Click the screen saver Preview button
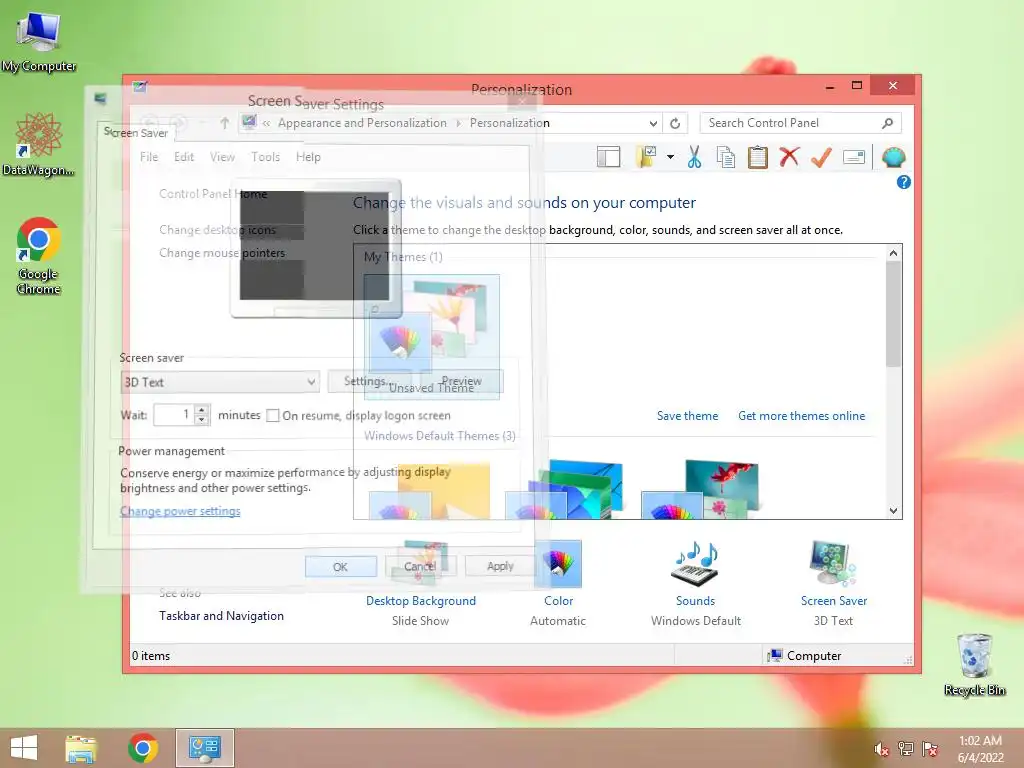The width and height of the screenshot is (1024, 768). coord(462,381)
